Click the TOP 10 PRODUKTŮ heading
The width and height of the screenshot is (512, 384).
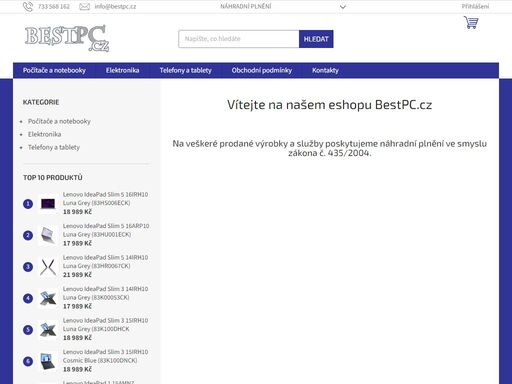(53, 178)
